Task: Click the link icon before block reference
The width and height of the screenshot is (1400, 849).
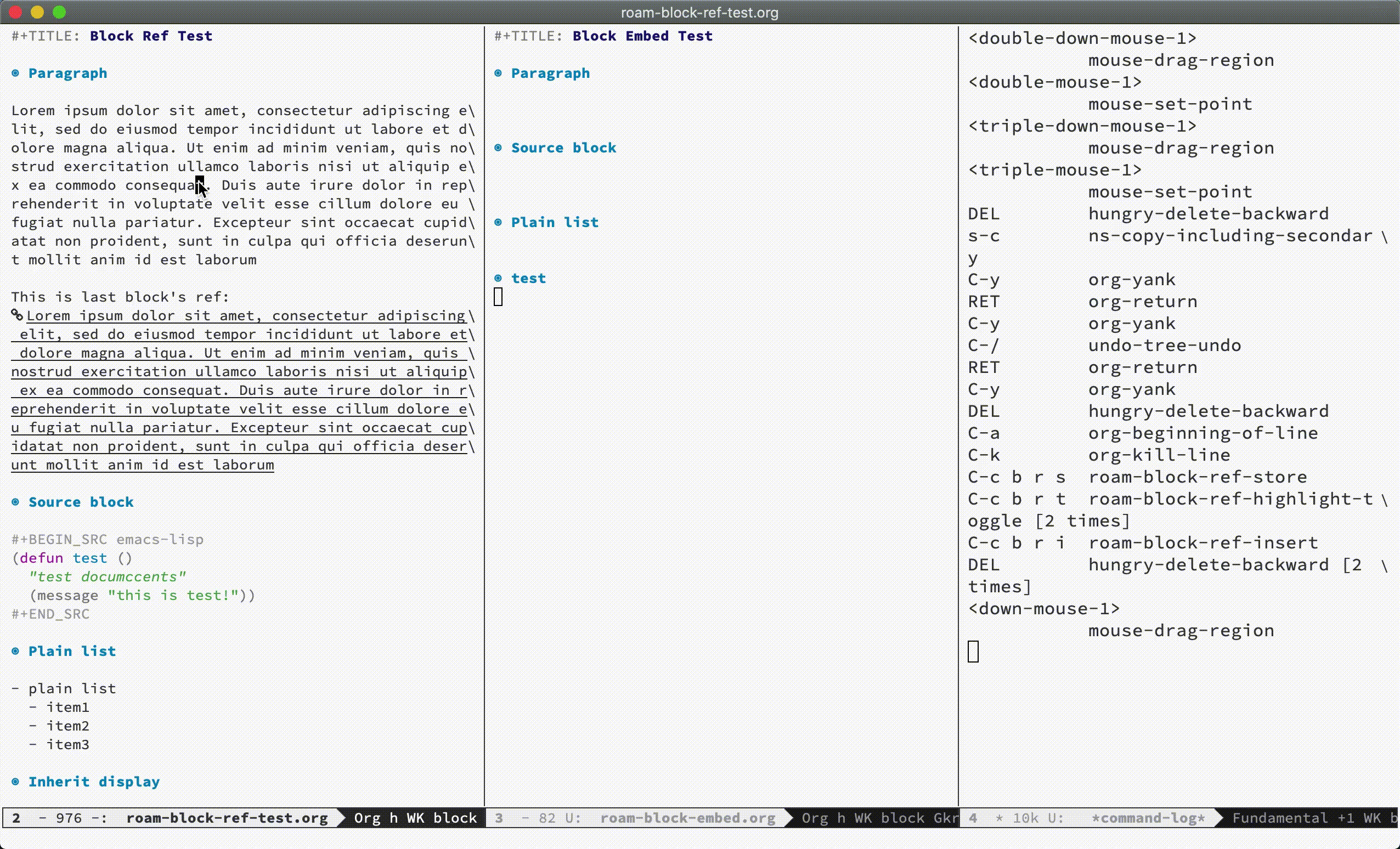Action: tap(17, 315)
